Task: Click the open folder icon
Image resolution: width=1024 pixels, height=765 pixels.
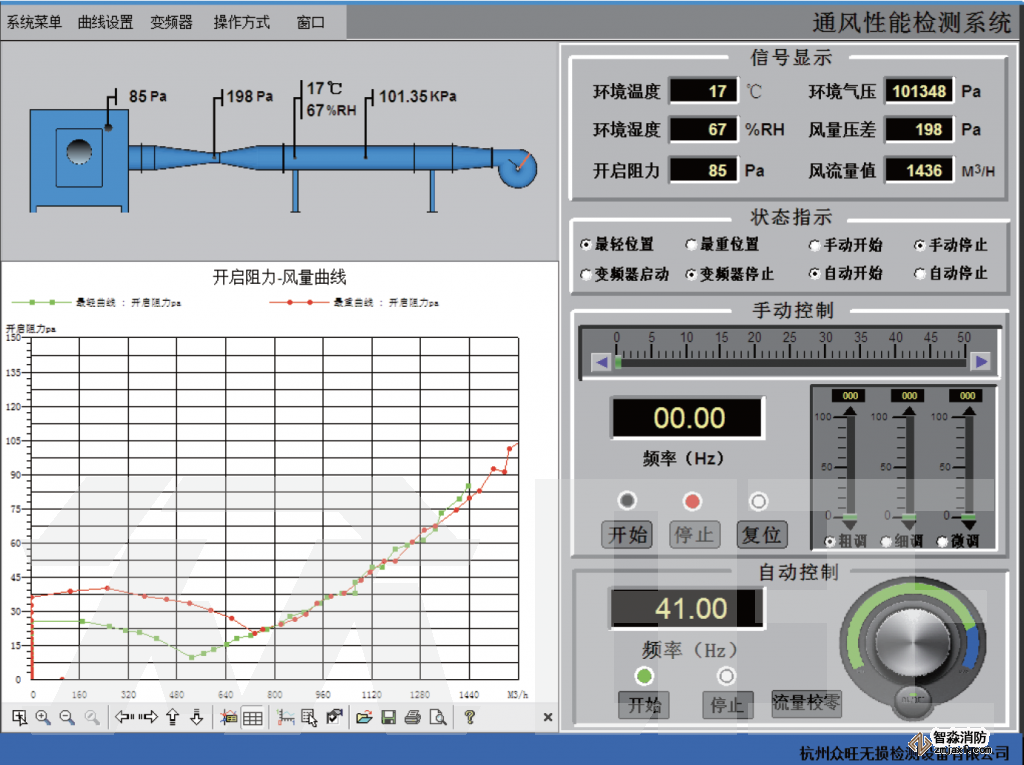Action: [364, 717]
